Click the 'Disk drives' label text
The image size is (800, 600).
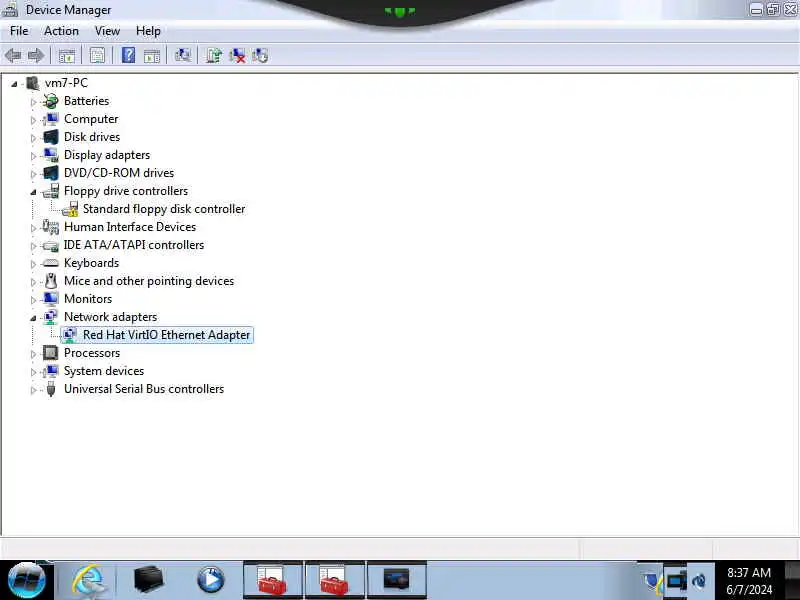point(92,137)
